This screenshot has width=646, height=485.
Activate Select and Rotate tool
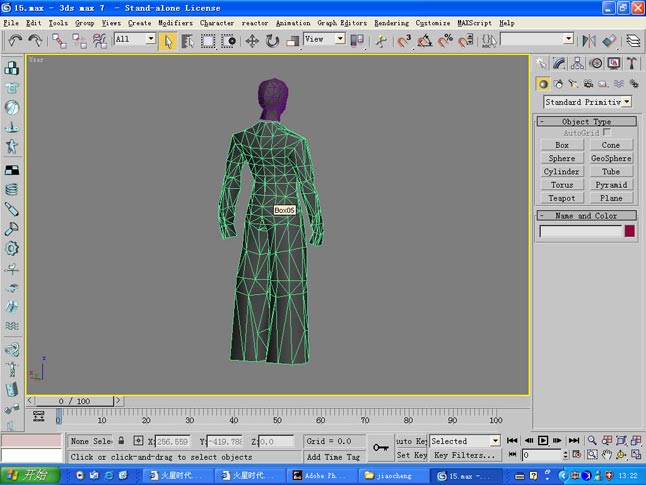pyautogui.click(x=272, y=41)
